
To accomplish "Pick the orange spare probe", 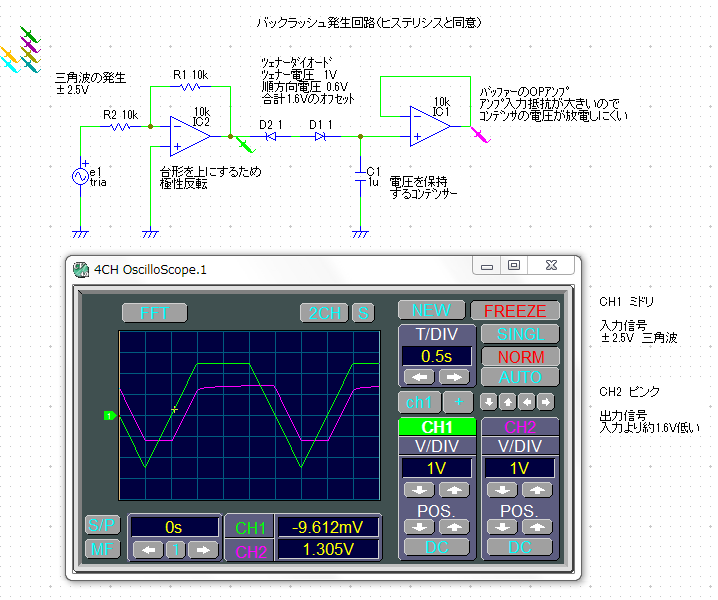I will [x=10, y=55].
